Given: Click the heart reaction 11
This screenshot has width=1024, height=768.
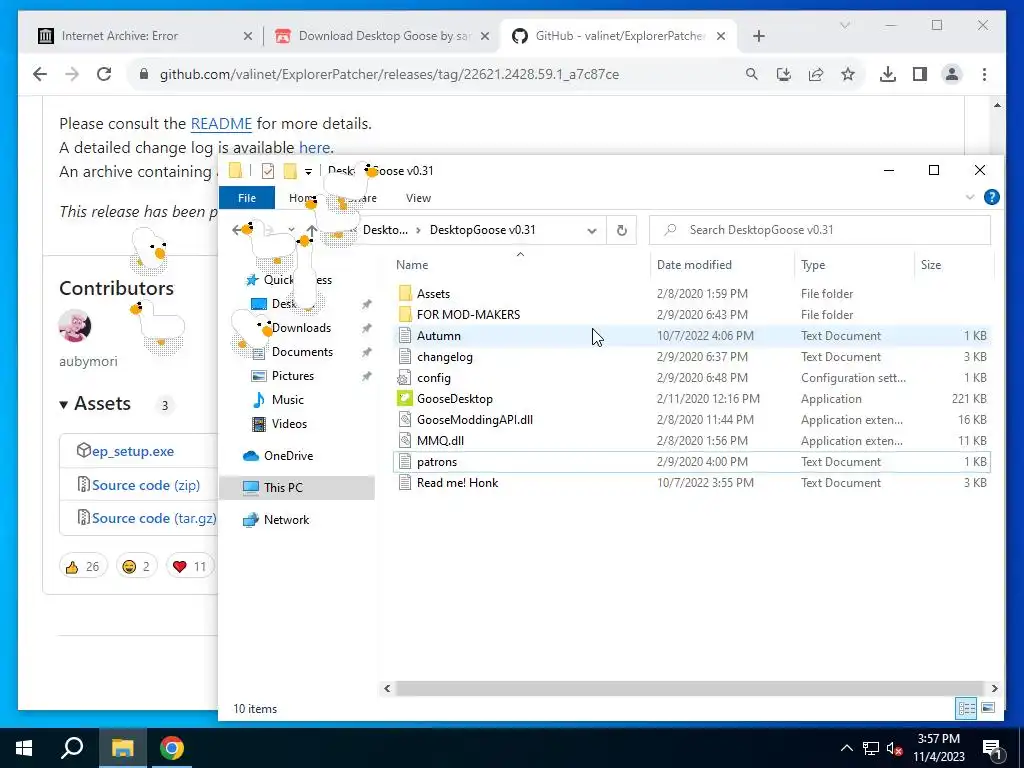Looking at the screenshot, I should point(189,566).
